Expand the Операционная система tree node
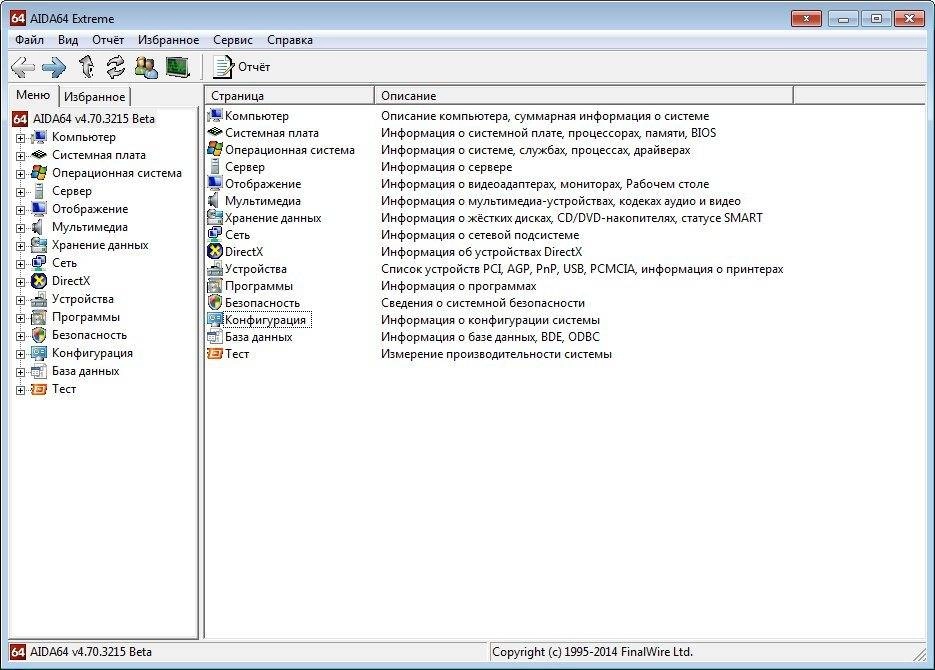Screen dimensions: 935x670 pos(20,174)
